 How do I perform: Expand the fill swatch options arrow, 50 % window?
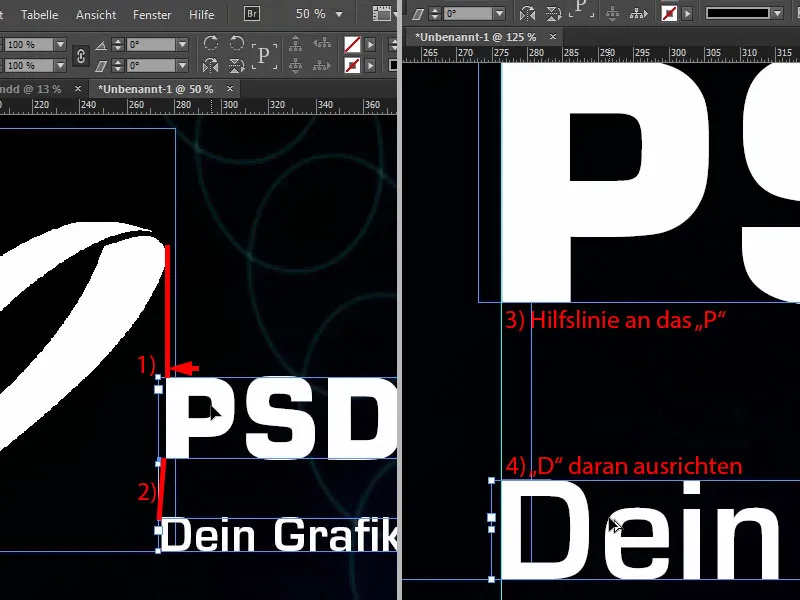tap(370, 45)
